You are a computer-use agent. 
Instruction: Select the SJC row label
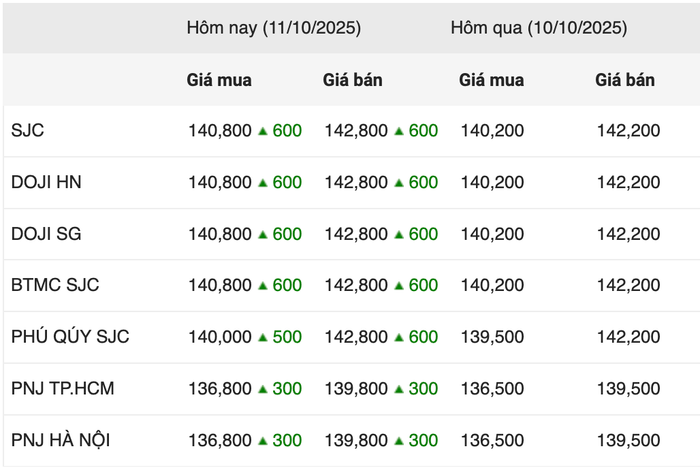28,131
